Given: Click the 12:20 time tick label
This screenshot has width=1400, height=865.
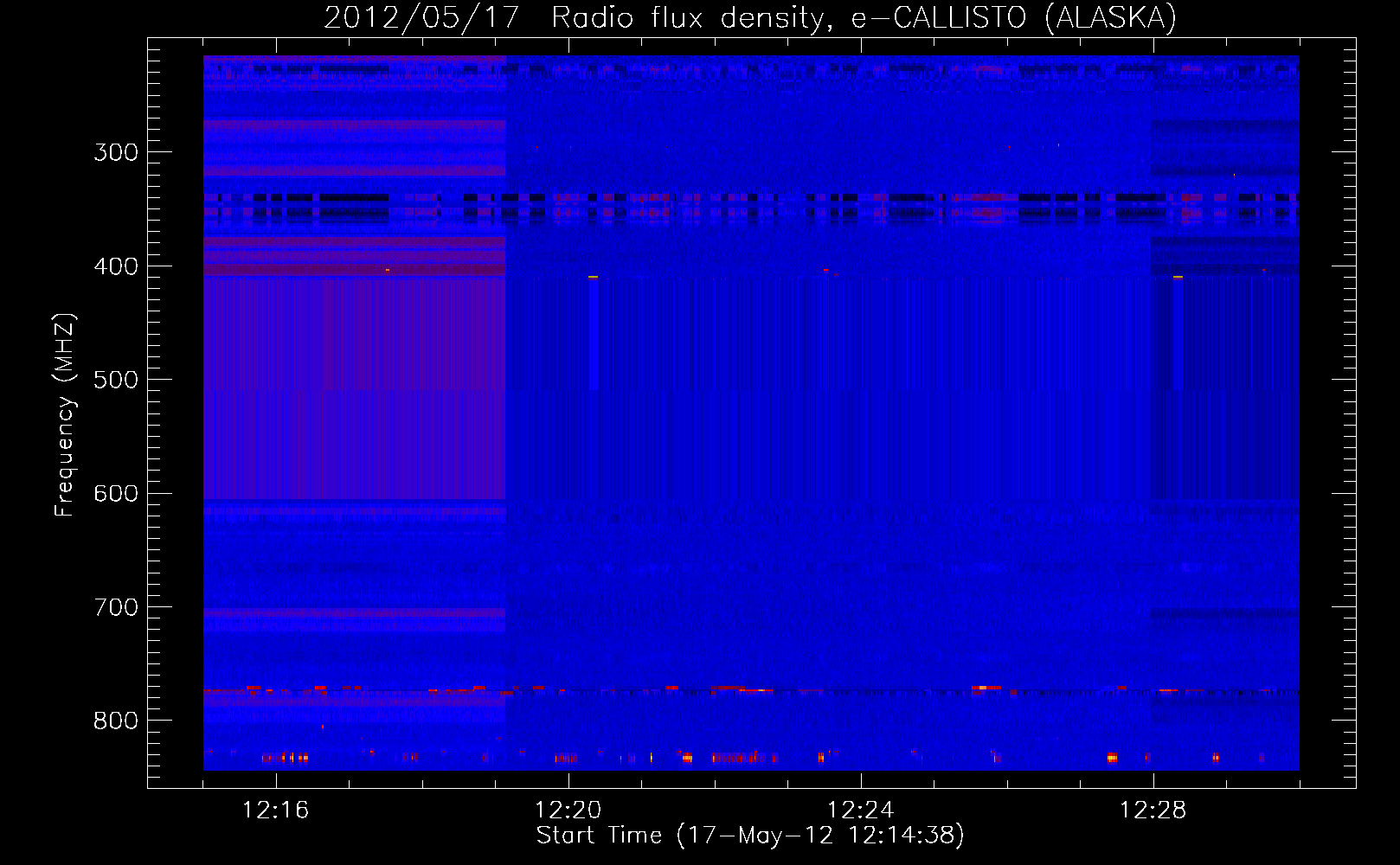Looking at the screenshot, I should coord(568,811).
